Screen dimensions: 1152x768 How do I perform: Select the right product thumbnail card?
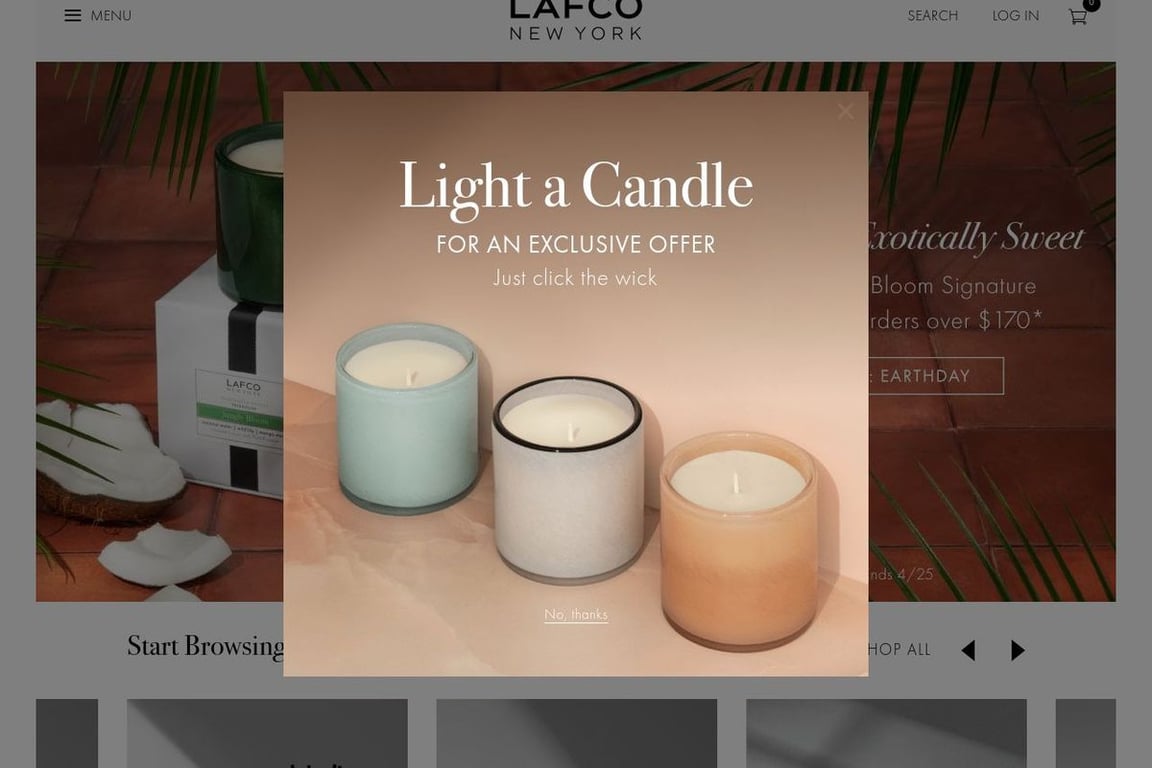886,733
